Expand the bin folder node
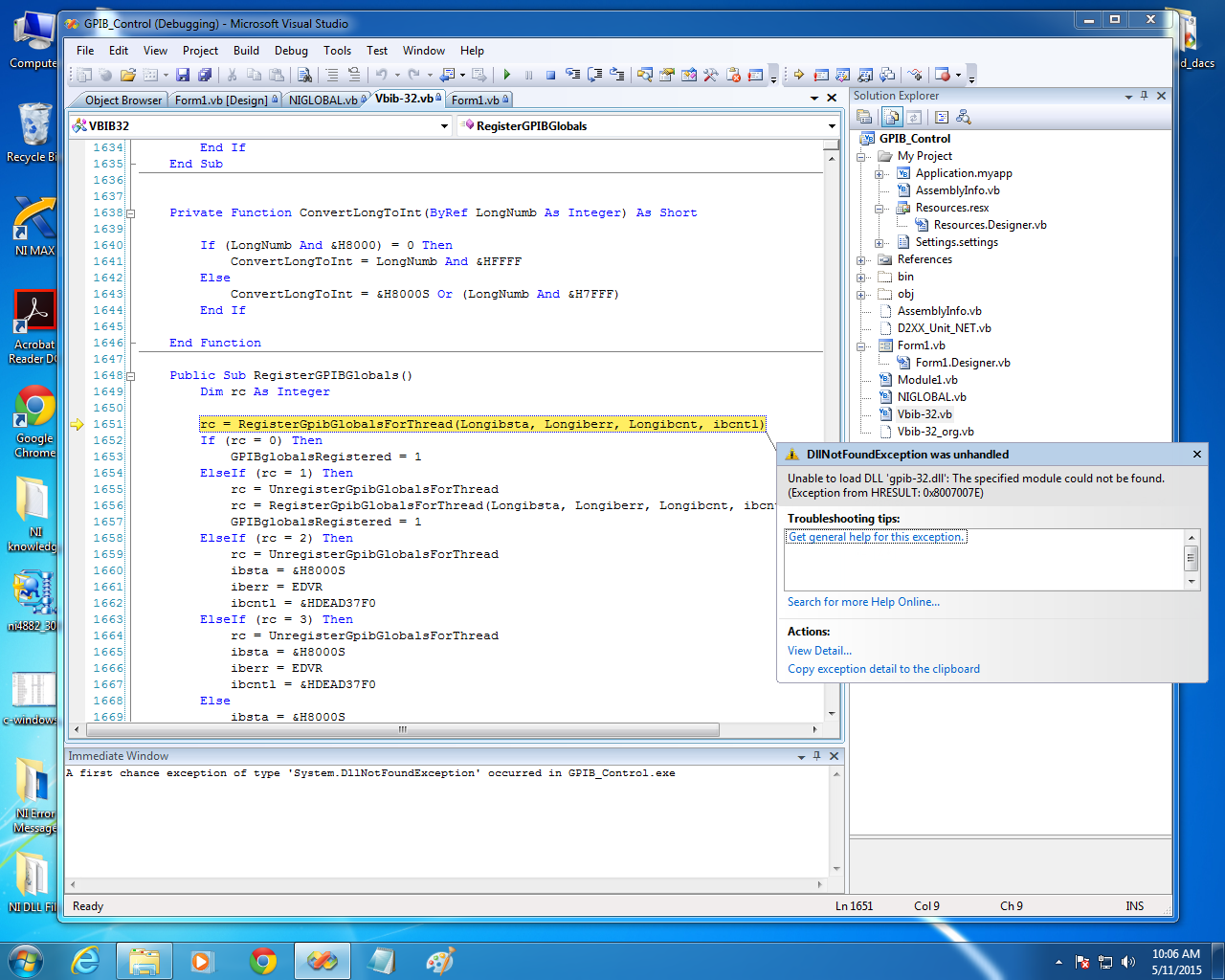Viewport: 1225px width, 980px height. [860, 277]
